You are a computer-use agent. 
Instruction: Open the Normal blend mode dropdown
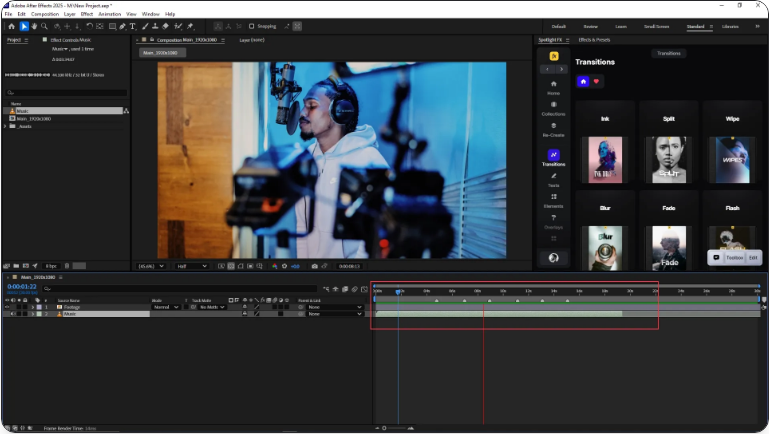pos(166,307)
